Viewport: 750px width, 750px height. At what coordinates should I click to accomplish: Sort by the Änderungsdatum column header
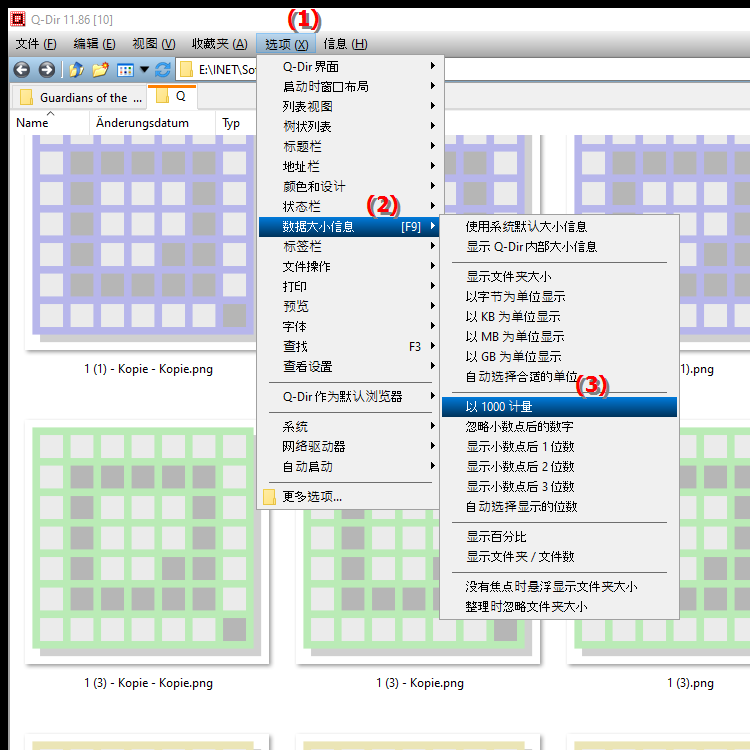[x=152, y=123]
